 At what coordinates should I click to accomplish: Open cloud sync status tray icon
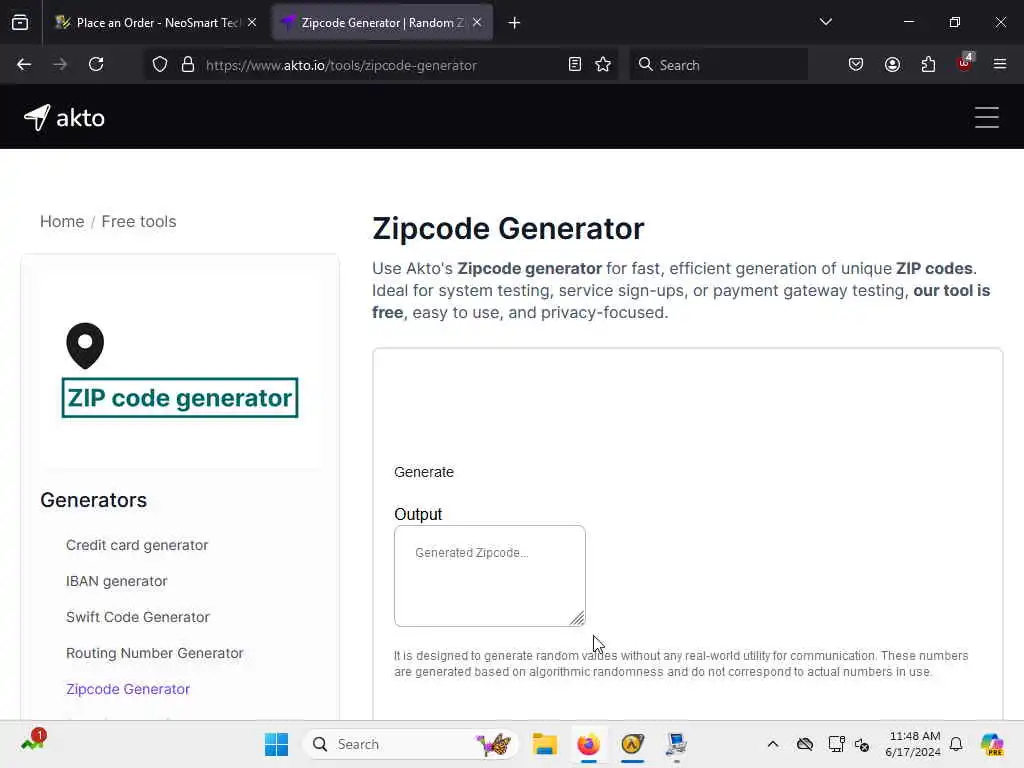[x=805, y=744]
